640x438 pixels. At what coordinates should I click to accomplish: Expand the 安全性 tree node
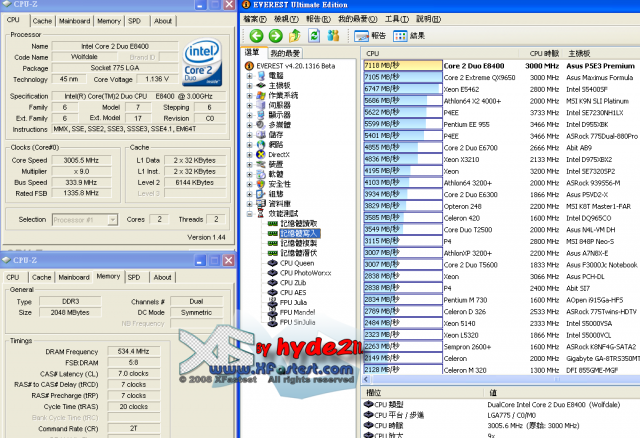tap(249, 185)
